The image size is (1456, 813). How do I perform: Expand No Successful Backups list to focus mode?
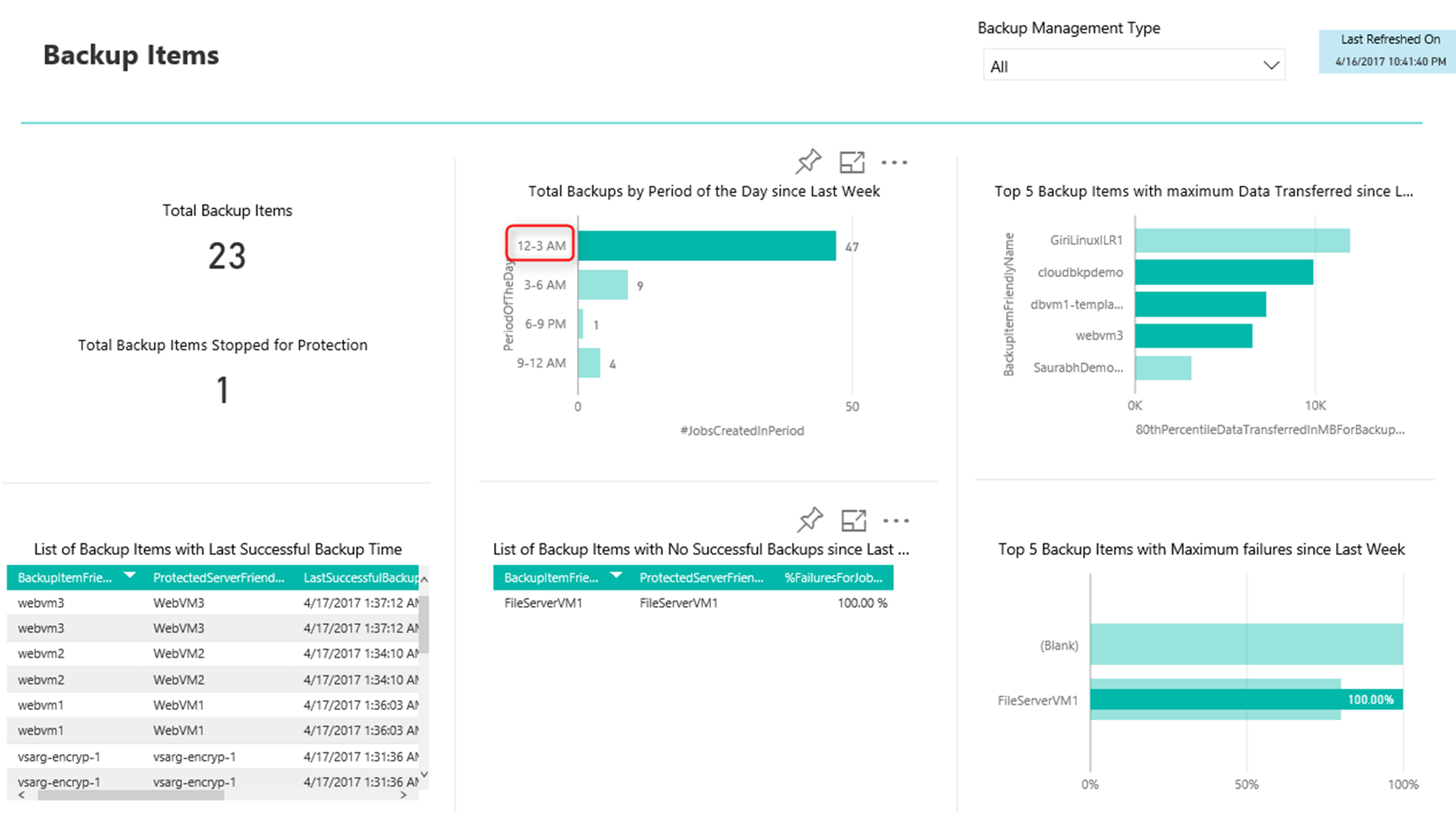(x=853, y=520)
